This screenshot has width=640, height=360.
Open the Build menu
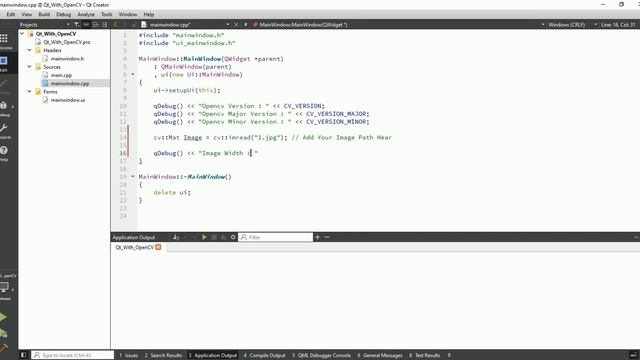point(44,14)
